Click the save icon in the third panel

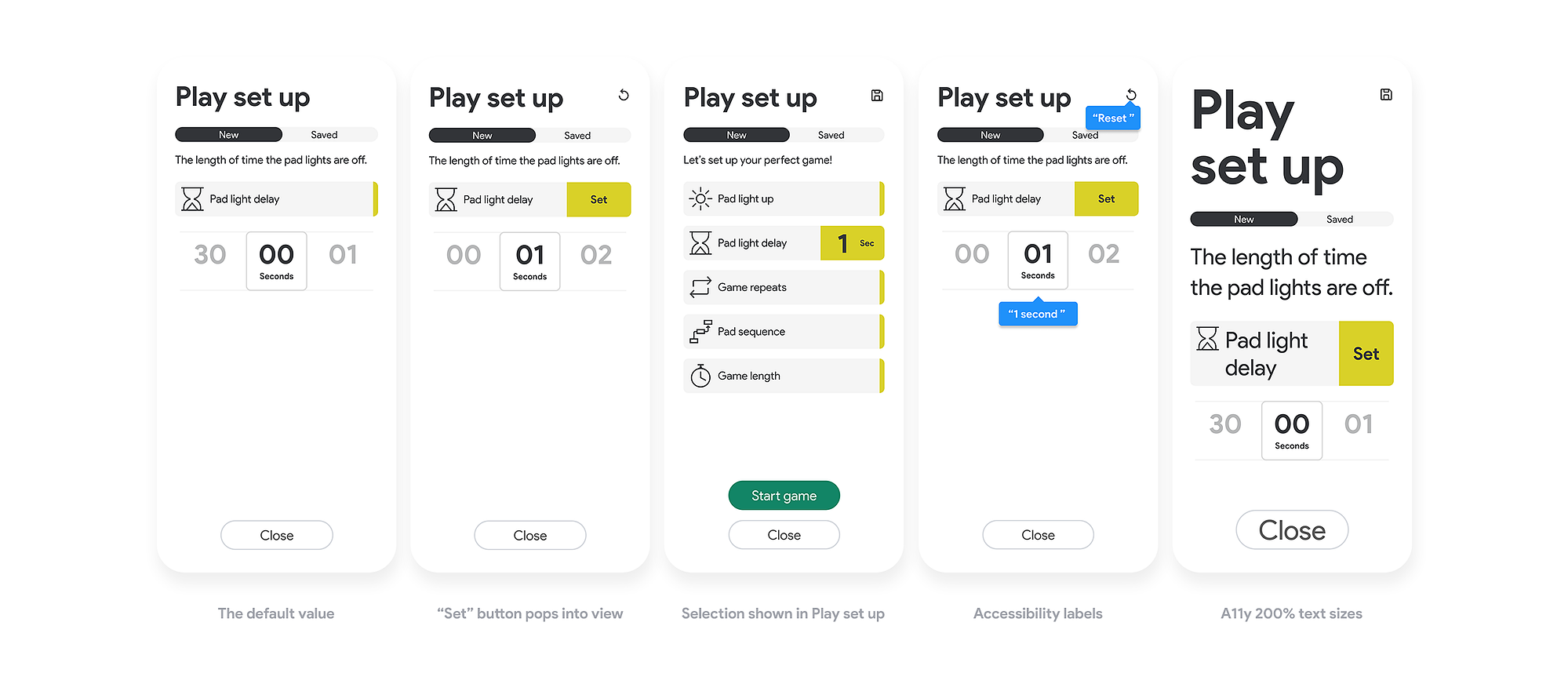(877, 96)
